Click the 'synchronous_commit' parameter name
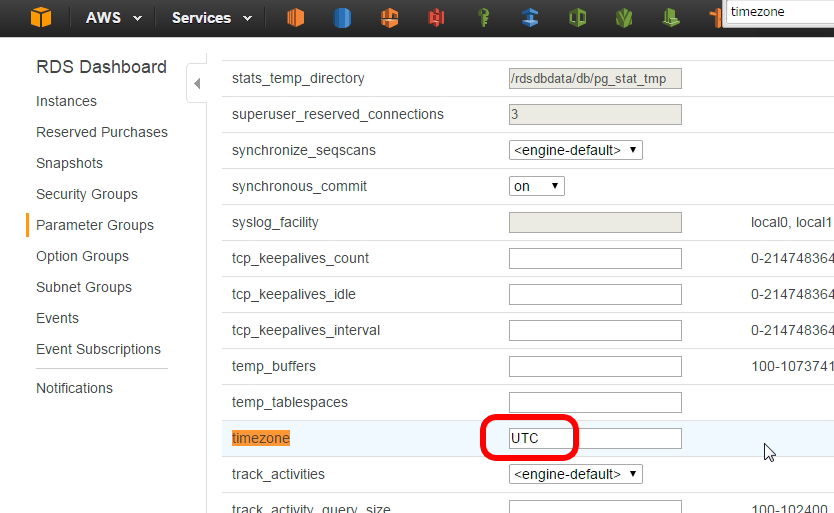834x513 pixels. click(299, 186)
